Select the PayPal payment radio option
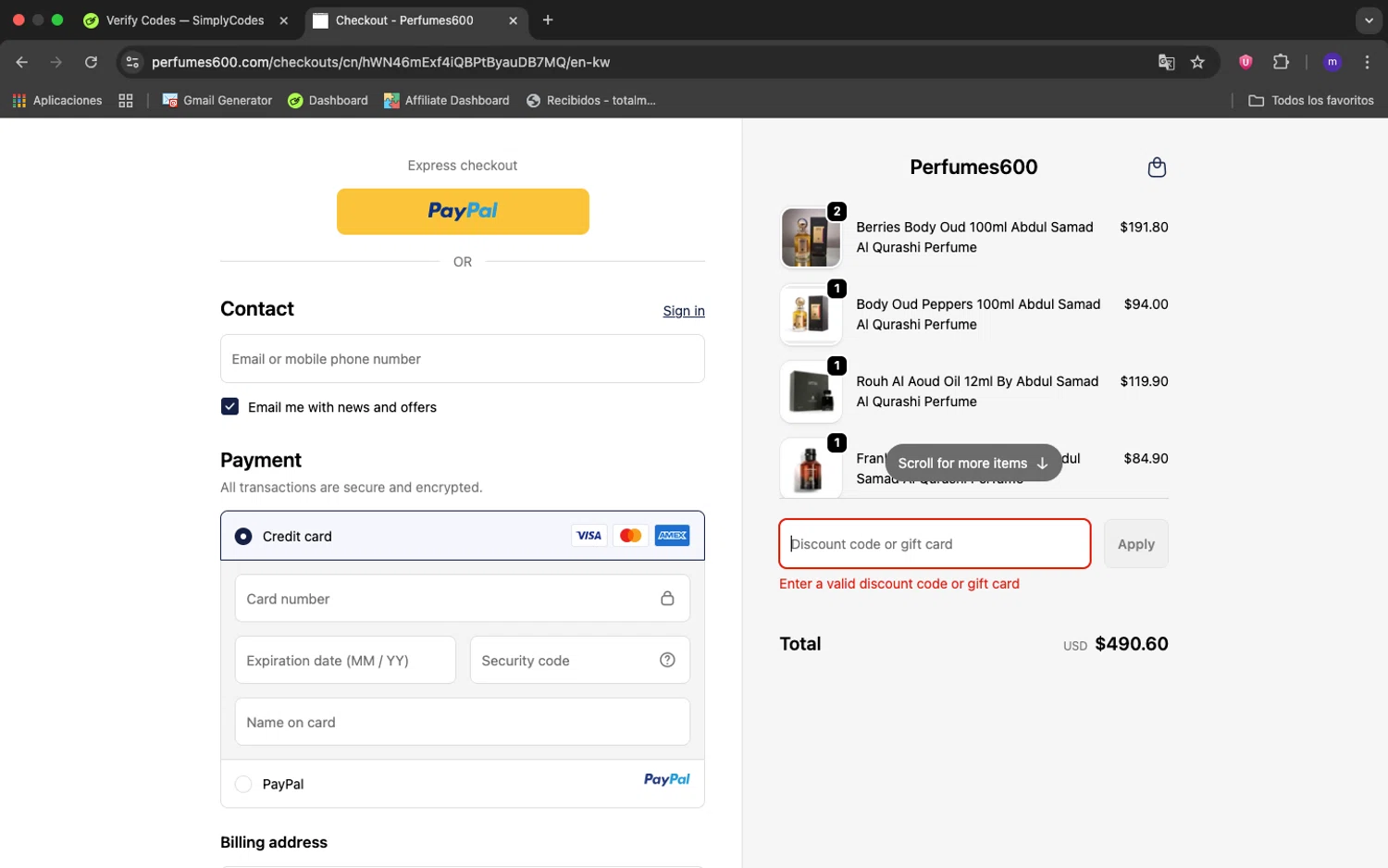This screenshot has width=1388, height=868. click(x=243, y=784)
